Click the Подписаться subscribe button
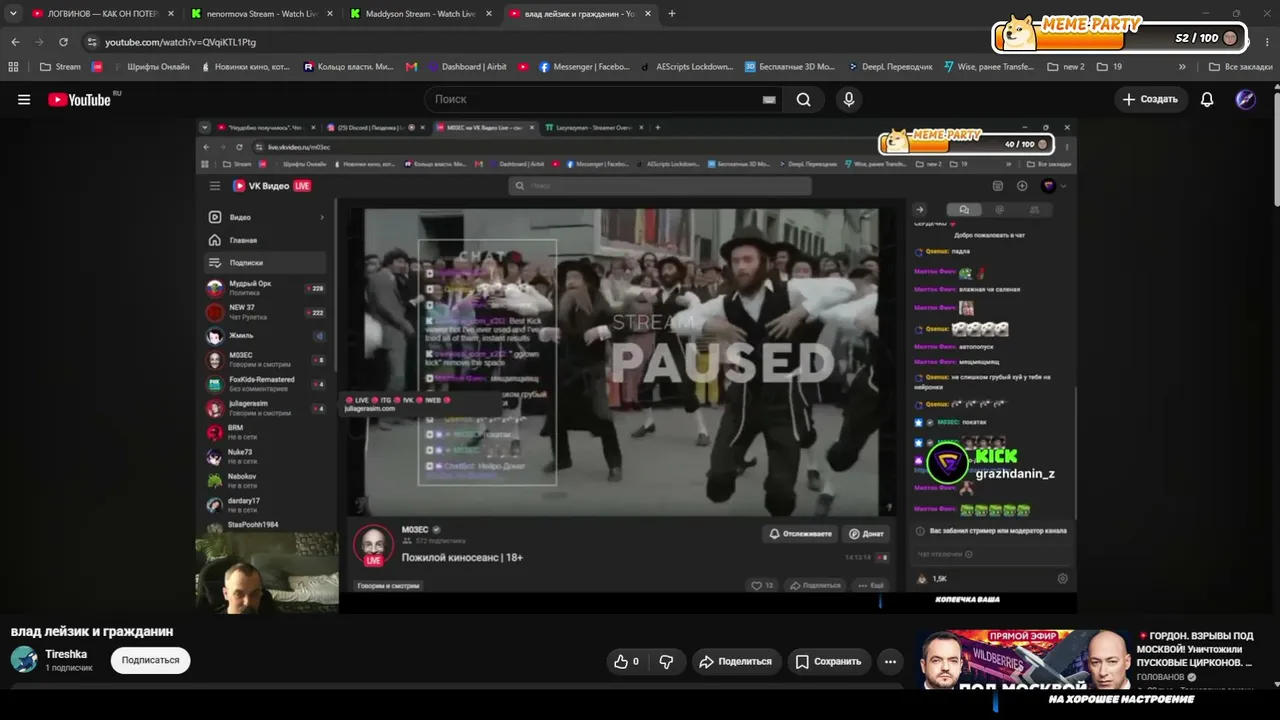This screenshot has height=720, width=1280. click(x=151, y=660)
